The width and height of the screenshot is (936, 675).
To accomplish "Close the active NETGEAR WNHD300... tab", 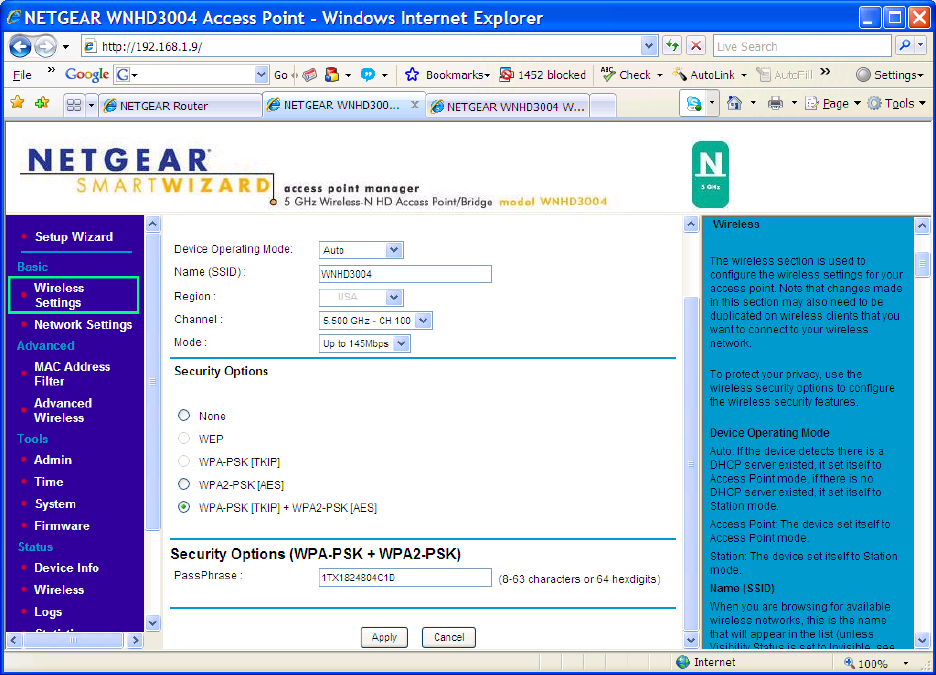I will click(x=414, y=104).
